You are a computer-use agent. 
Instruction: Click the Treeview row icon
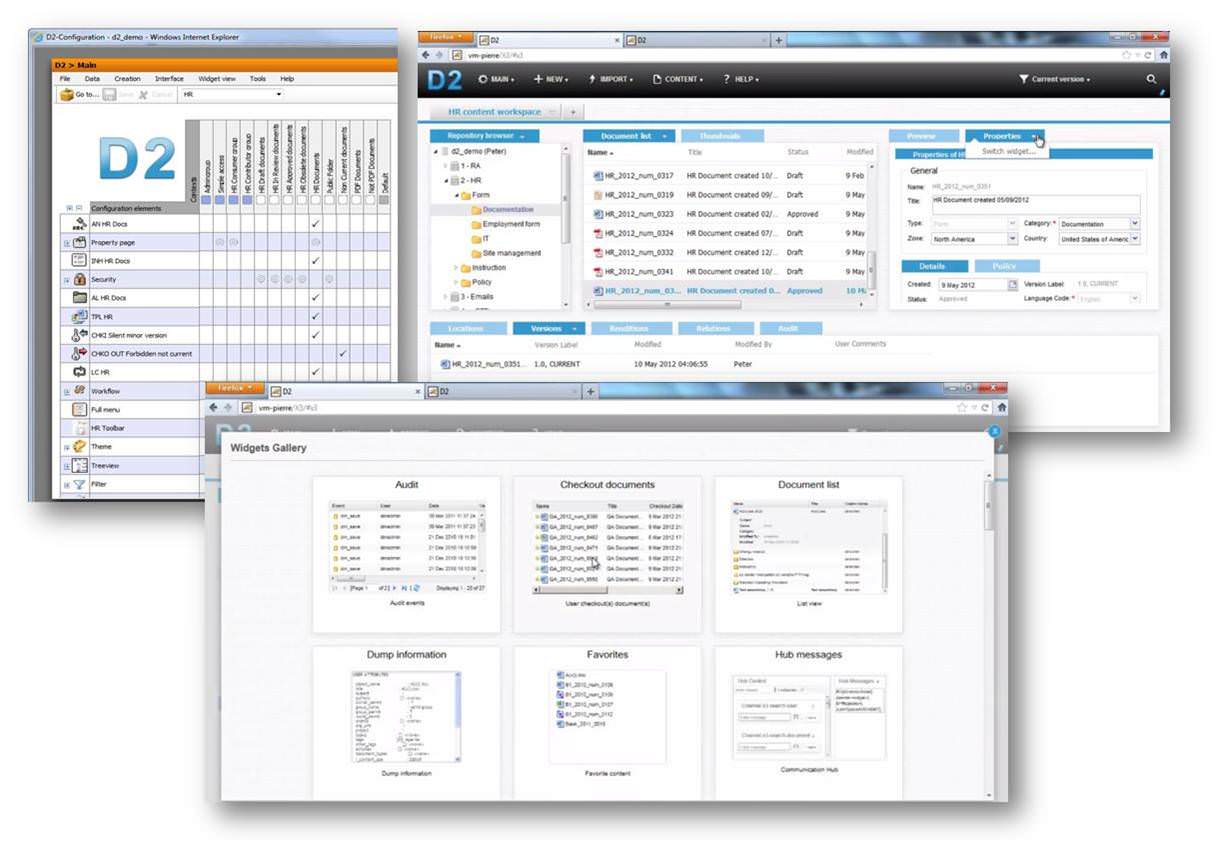(x=79, y=465)
